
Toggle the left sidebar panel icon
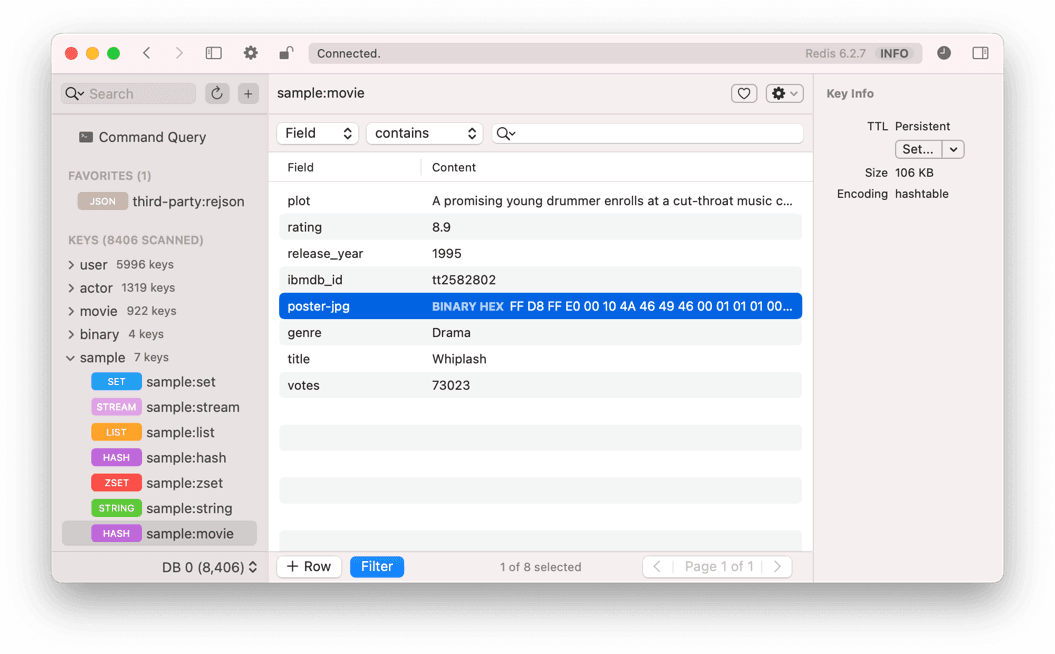pyautogui.click(x=214, y=53)
